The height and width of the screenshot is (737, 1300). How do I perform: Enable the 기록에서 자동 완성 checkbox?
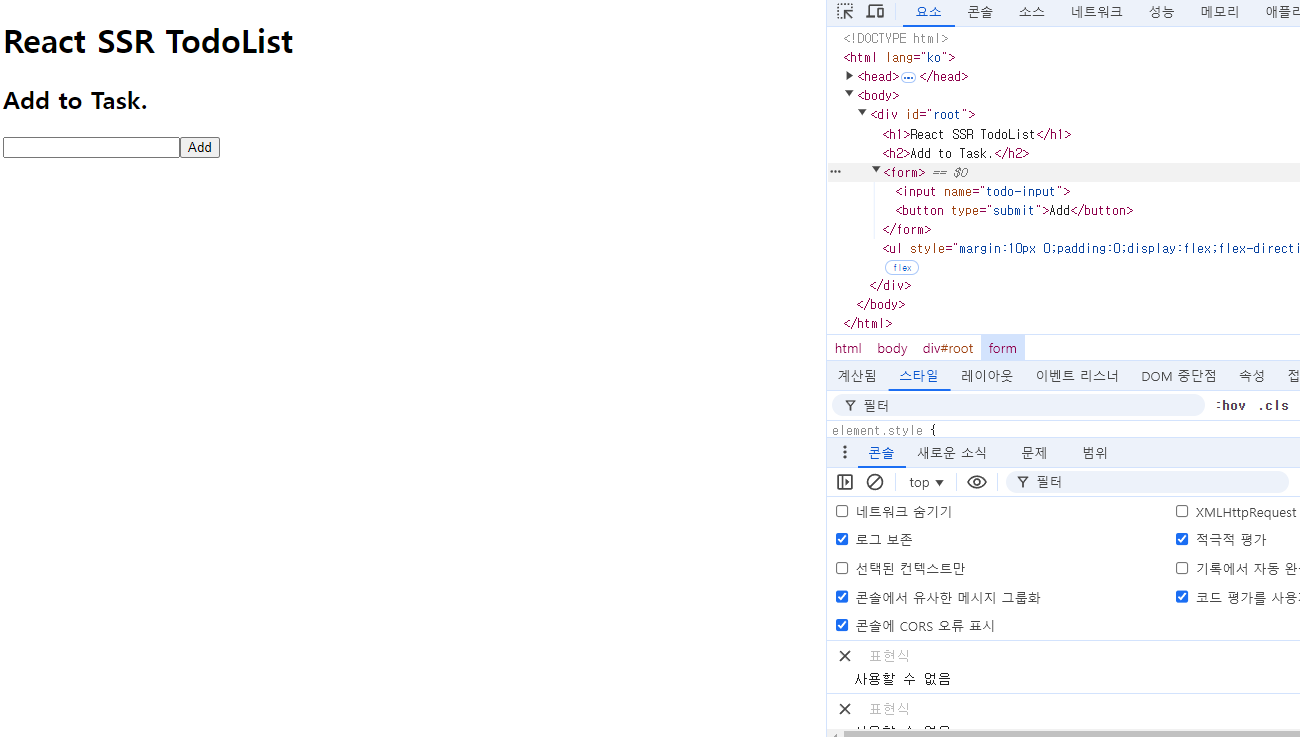point(1182,568)
